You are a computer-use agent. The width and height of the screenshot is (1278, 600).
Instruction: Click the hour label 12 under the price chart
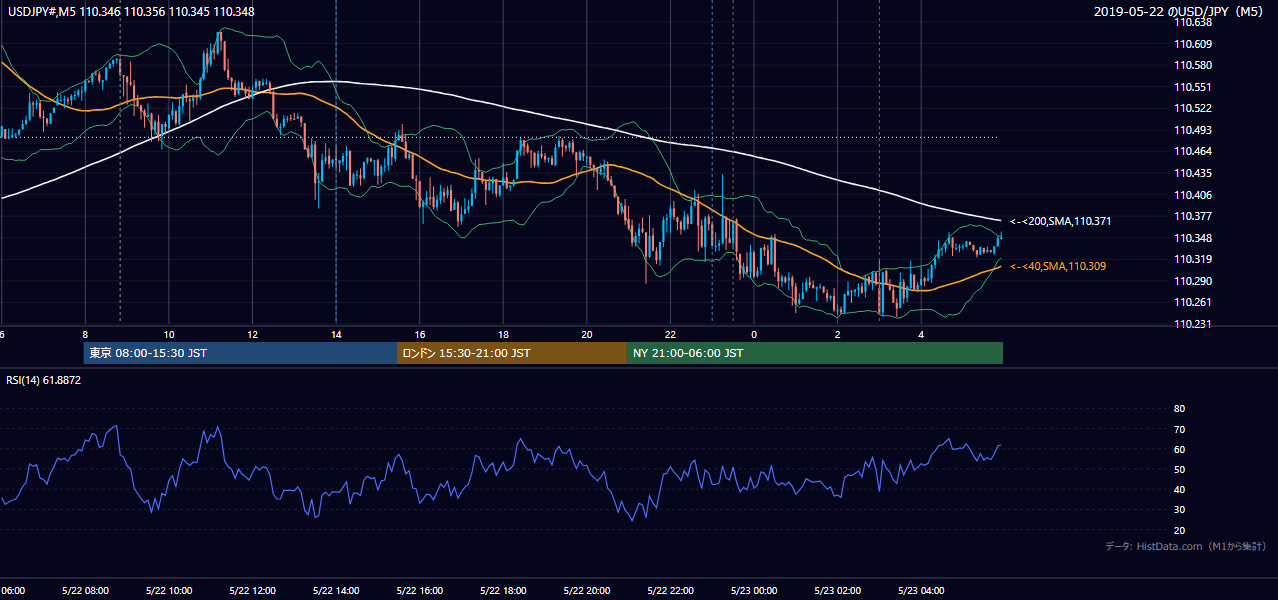[252, 335]
